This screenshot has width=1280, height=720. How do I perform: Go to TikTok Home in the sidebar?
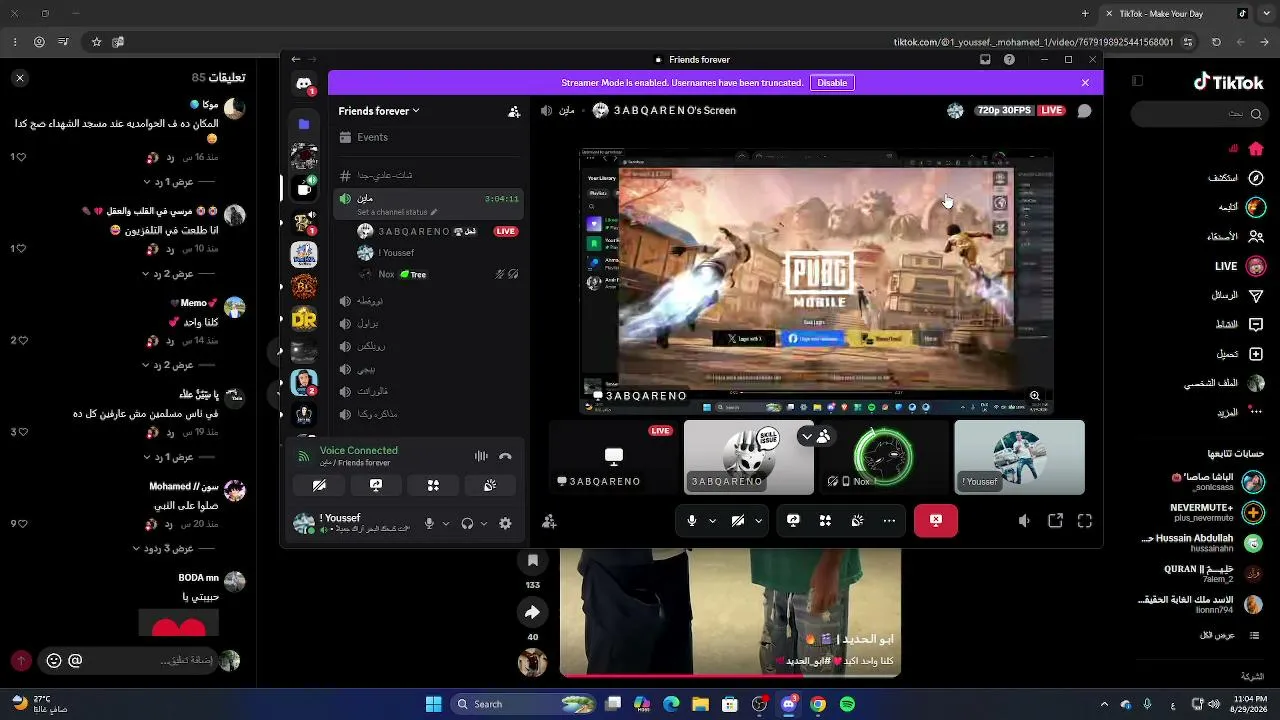1256,149
